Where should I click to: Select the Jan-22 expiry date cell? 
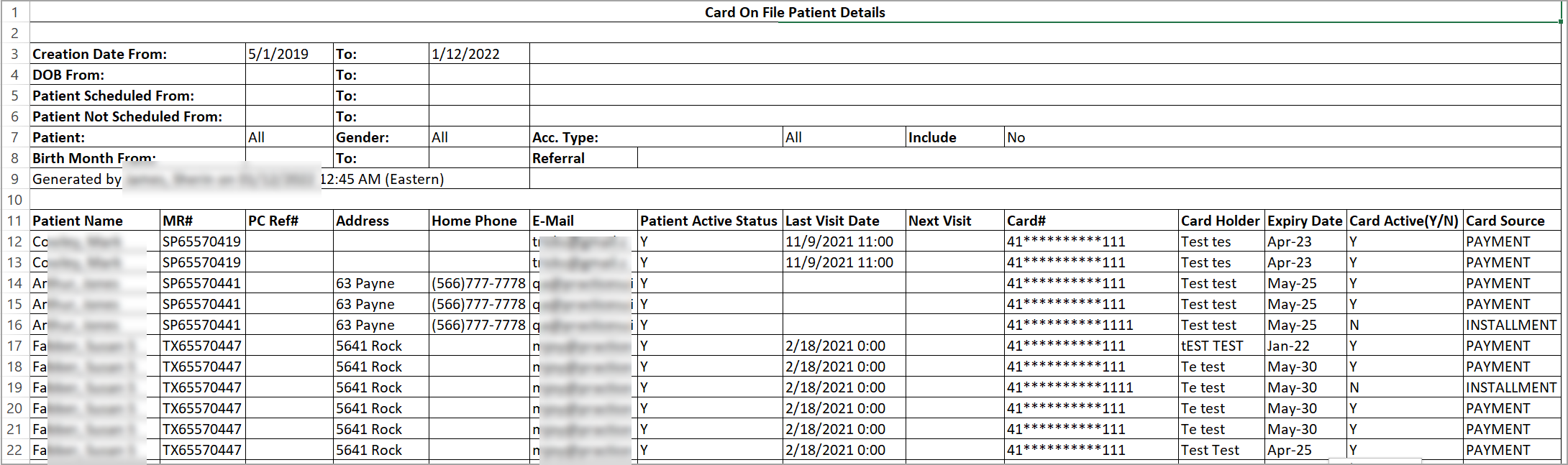tap(1288, 346)
